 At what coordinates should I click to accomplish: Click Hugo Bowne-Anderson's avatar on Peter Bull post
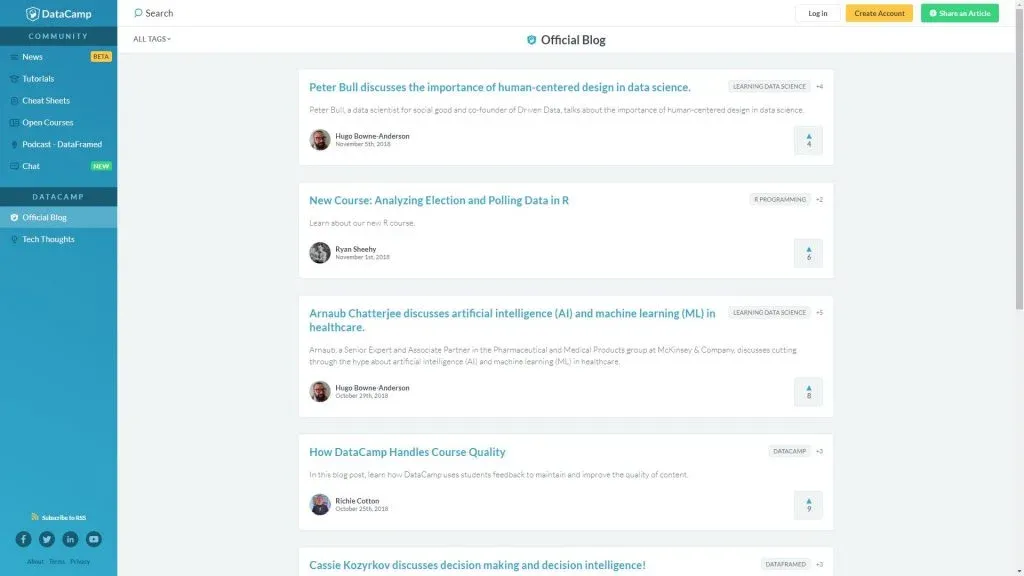(x=320, y=140)
